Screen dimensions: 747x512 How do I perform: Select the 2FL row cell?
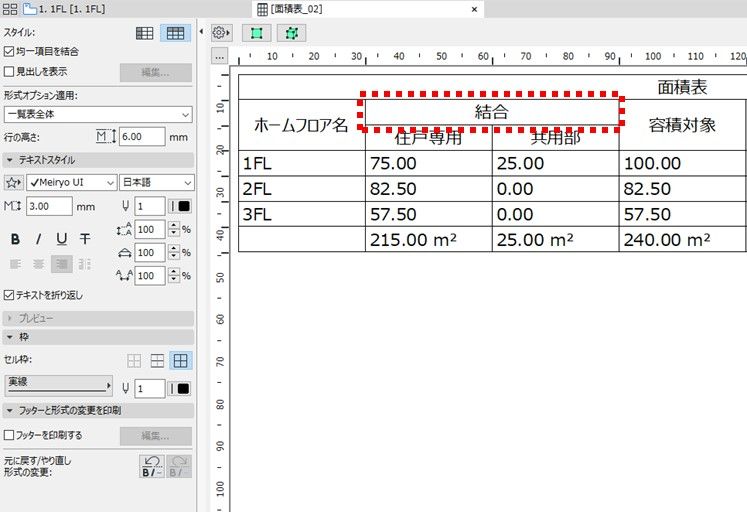click(x=302, y=189)
